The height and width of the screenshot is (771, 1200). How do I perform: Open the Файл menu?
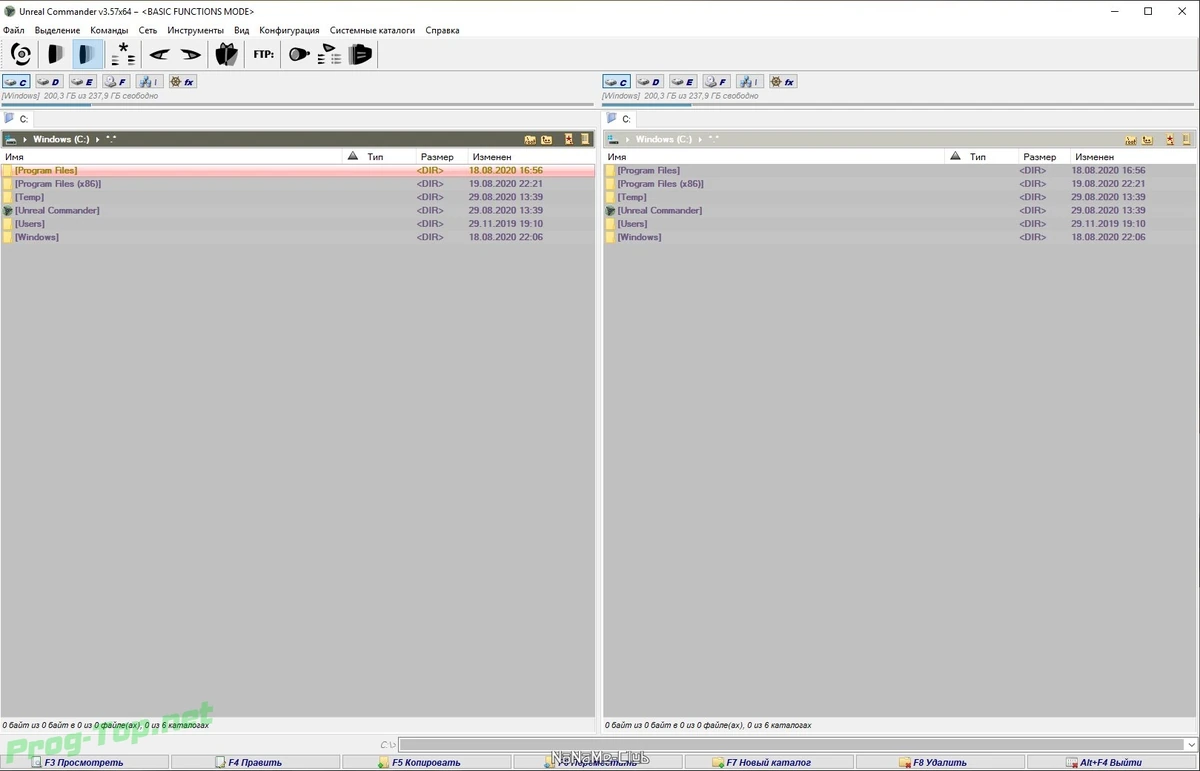[x=14, y=30]
